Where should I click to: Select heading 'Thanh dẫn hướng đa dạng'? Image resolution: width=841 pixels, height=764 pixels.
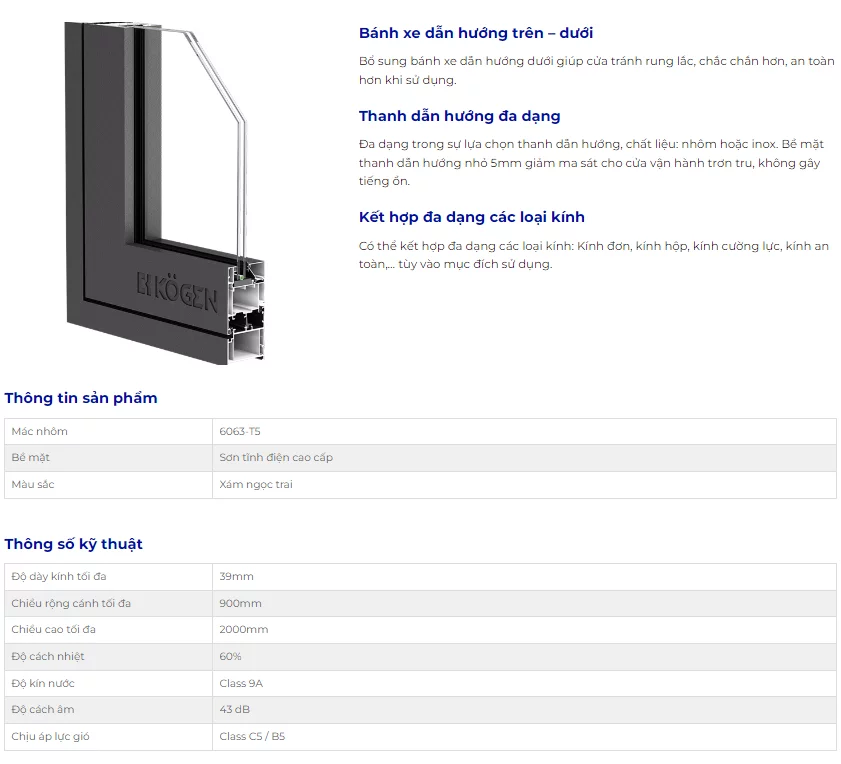[x=460, y=116]
